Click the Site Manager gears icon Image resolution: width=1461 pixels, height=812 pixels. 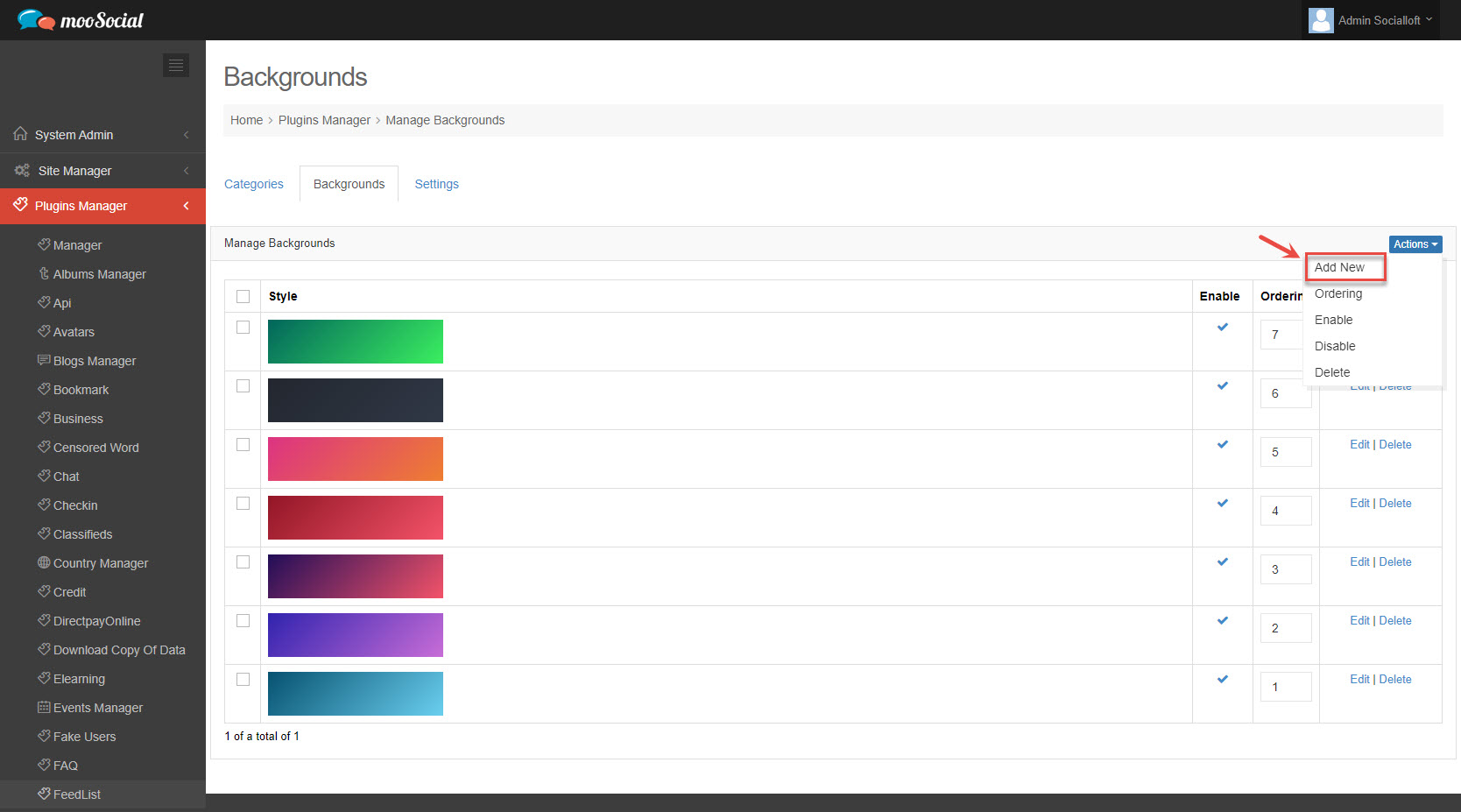point(22,170)
